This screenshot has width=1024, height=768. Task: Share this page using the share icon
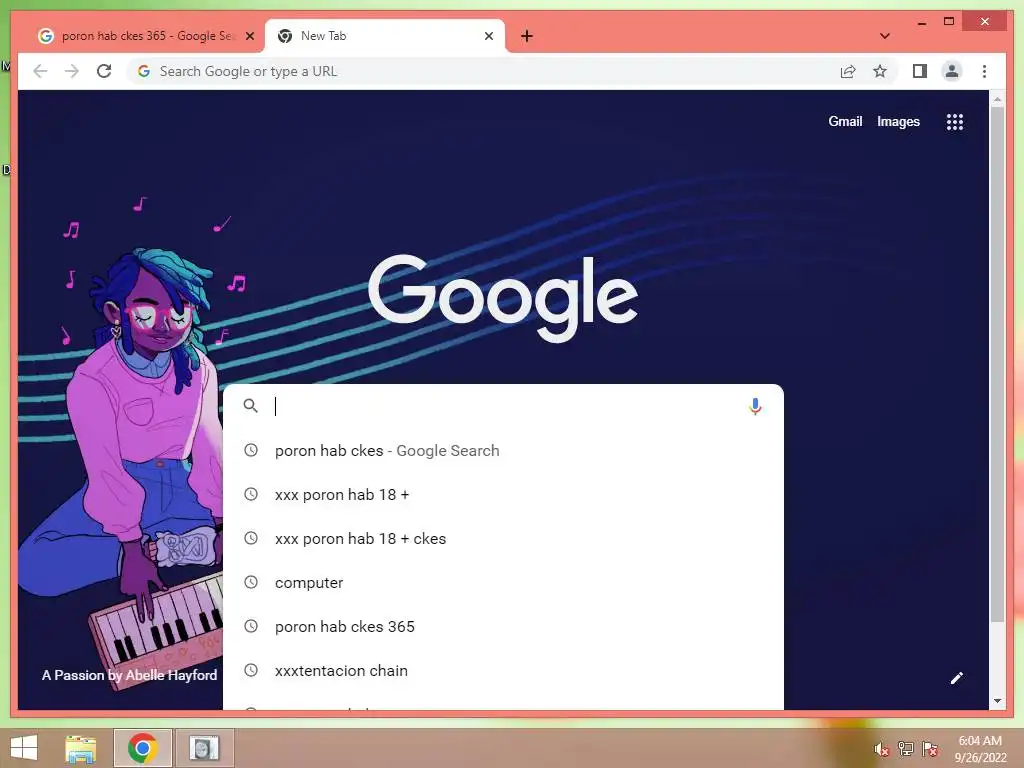click(848, 71)
